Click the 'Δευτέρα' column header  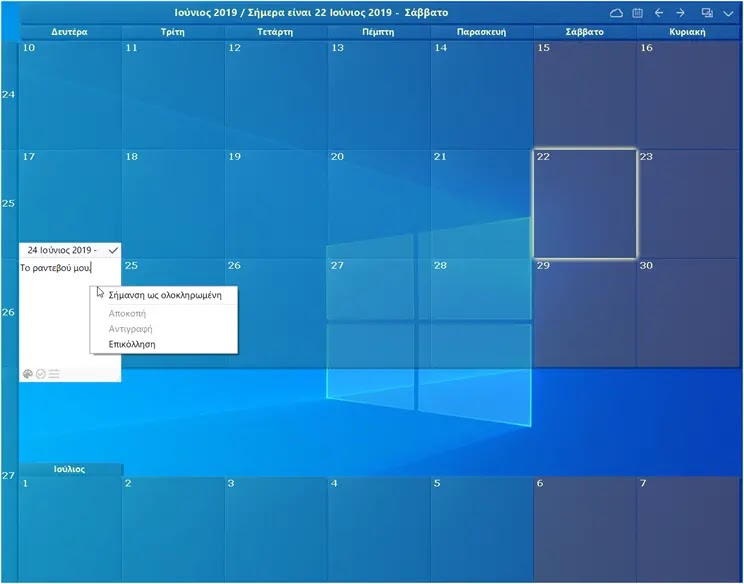[x=69, y=32]
